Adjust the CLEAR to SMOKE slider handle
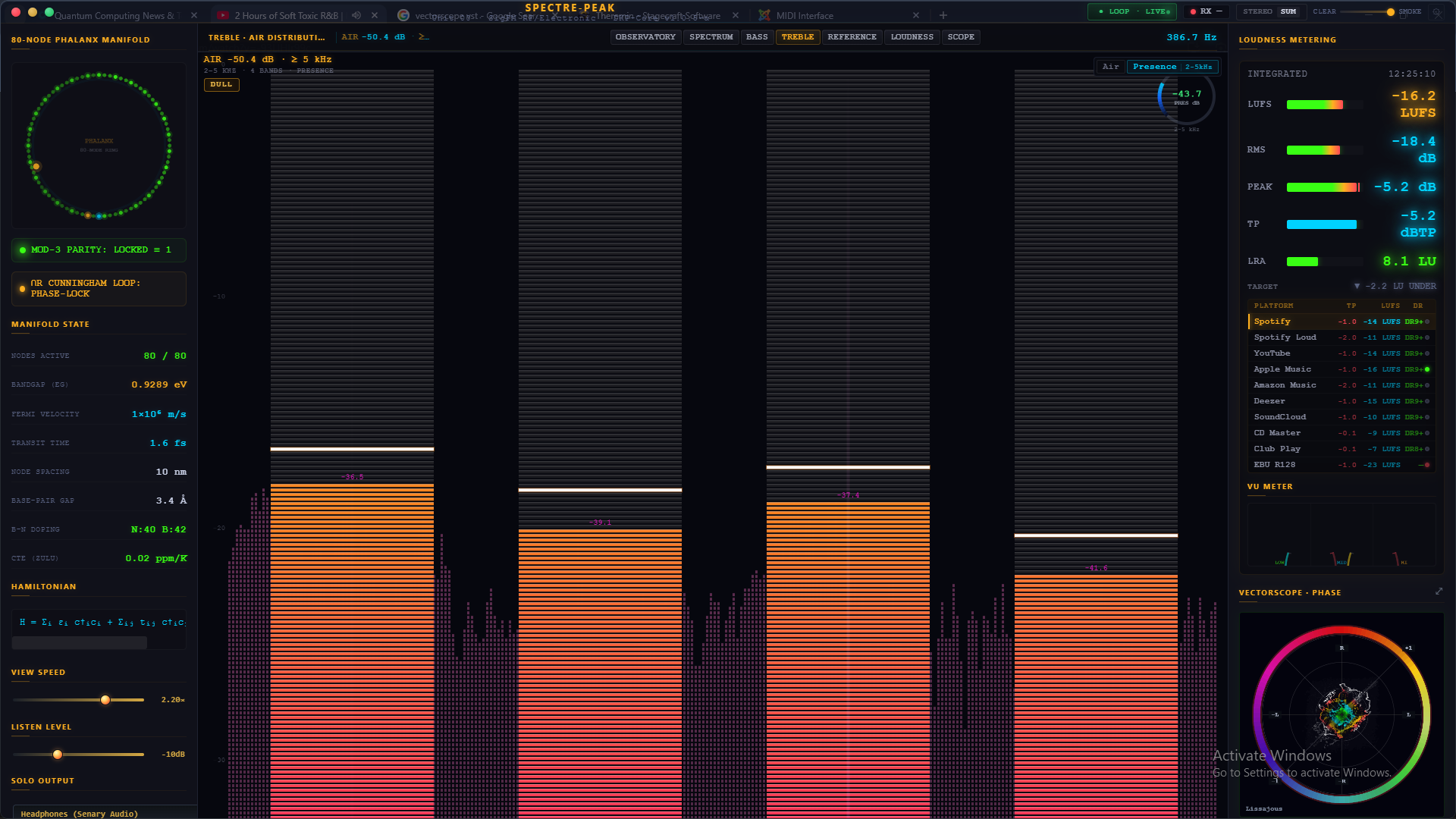This screenshot has width=1456, height=819. (x=1390, y=11)
